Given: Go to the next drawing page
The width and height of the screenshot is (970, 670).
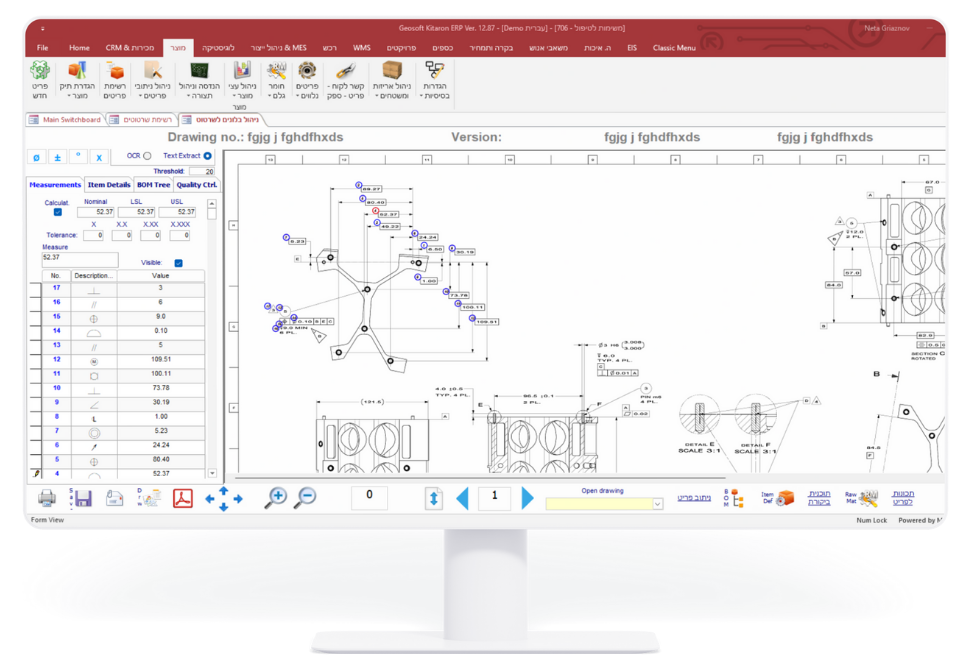Looking at the screenshot, I should point(527,498).
